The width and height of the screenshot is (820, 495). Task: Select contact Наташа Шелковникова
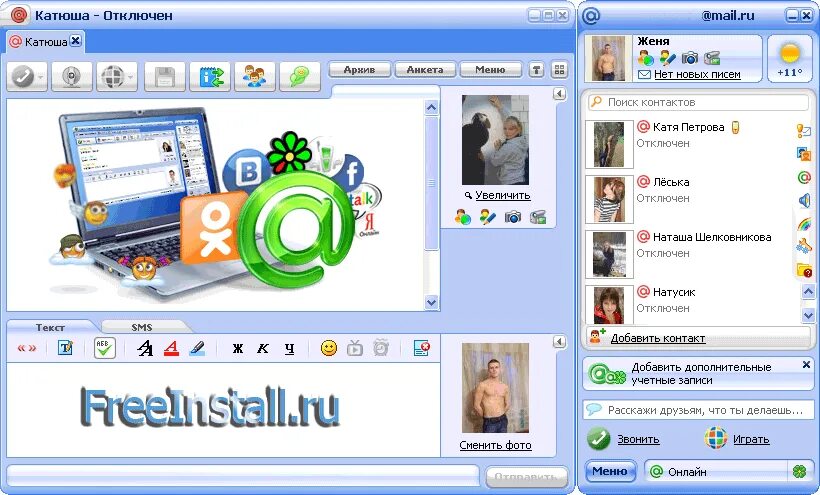click(x=712, y=237)
